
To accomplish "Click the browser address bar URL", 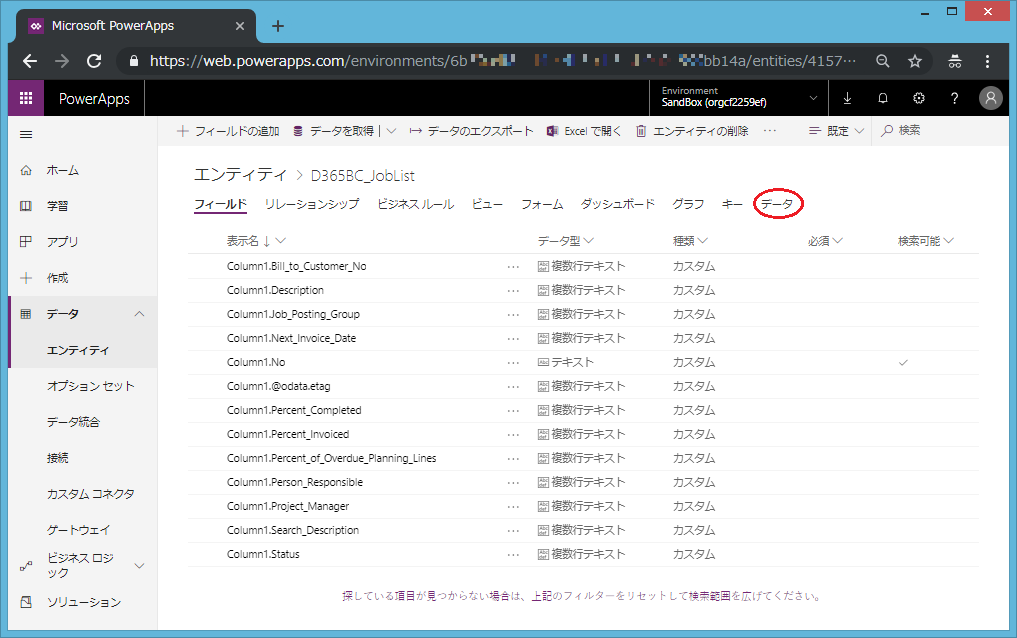I will pos(503,61).
